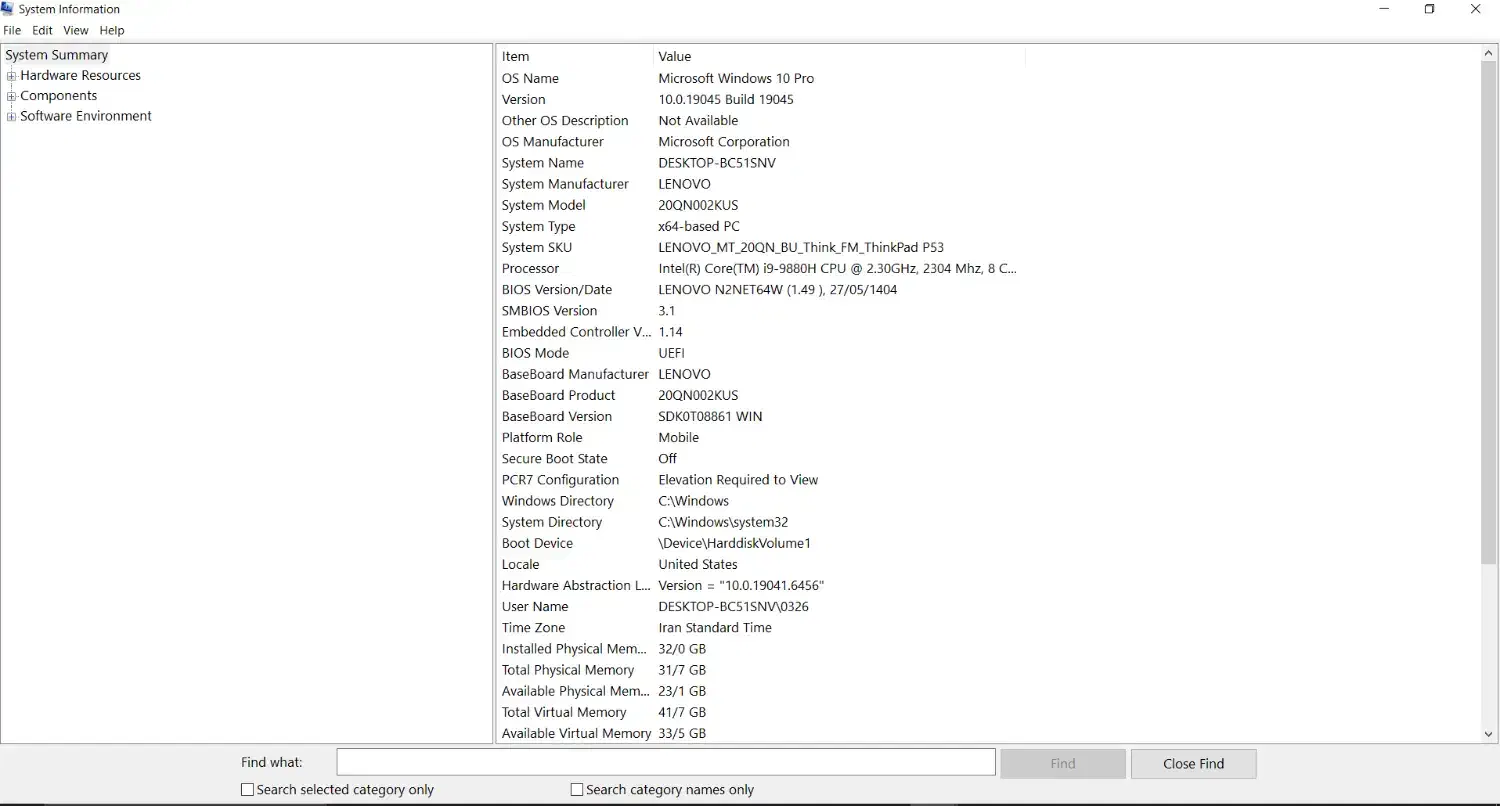Image resolution: width=1500 pixels, height=806 pixels.
Task: Select the System Name row label
Action: click(x=543, y=163)
